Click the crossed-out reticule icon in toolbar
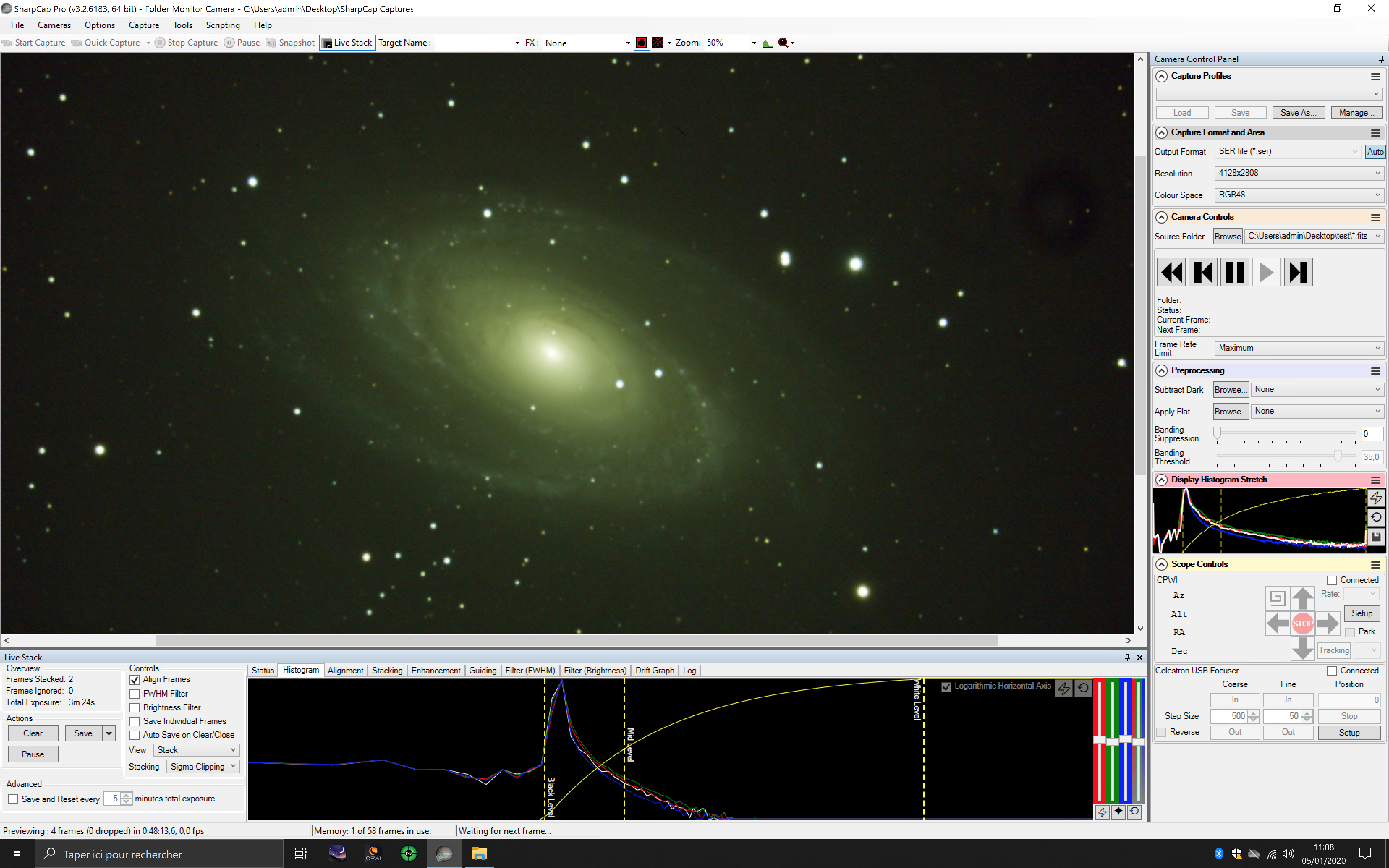Screen dimensions: 1389x868 tap(658, 42)
